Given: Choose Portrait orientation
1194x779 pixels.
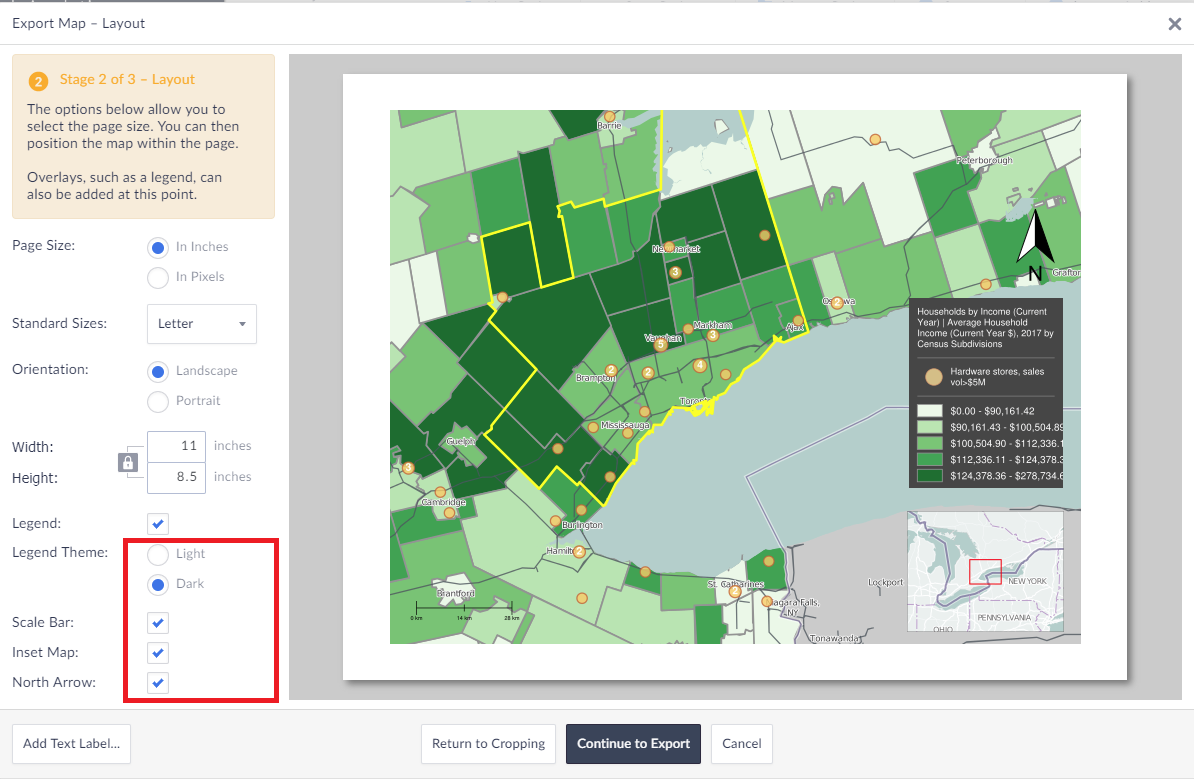Looking at the screenshot, I should pyautogui.click(x=158, y=401).
